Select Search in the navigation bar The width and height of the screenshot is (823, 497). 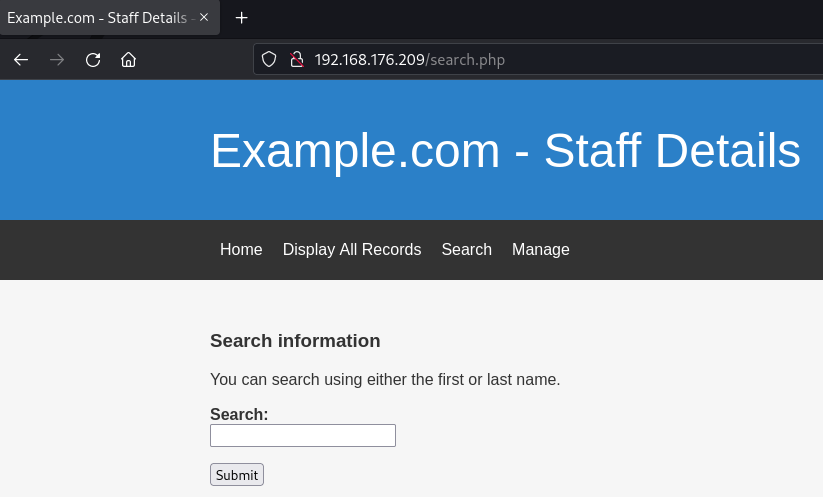[466, 250]
